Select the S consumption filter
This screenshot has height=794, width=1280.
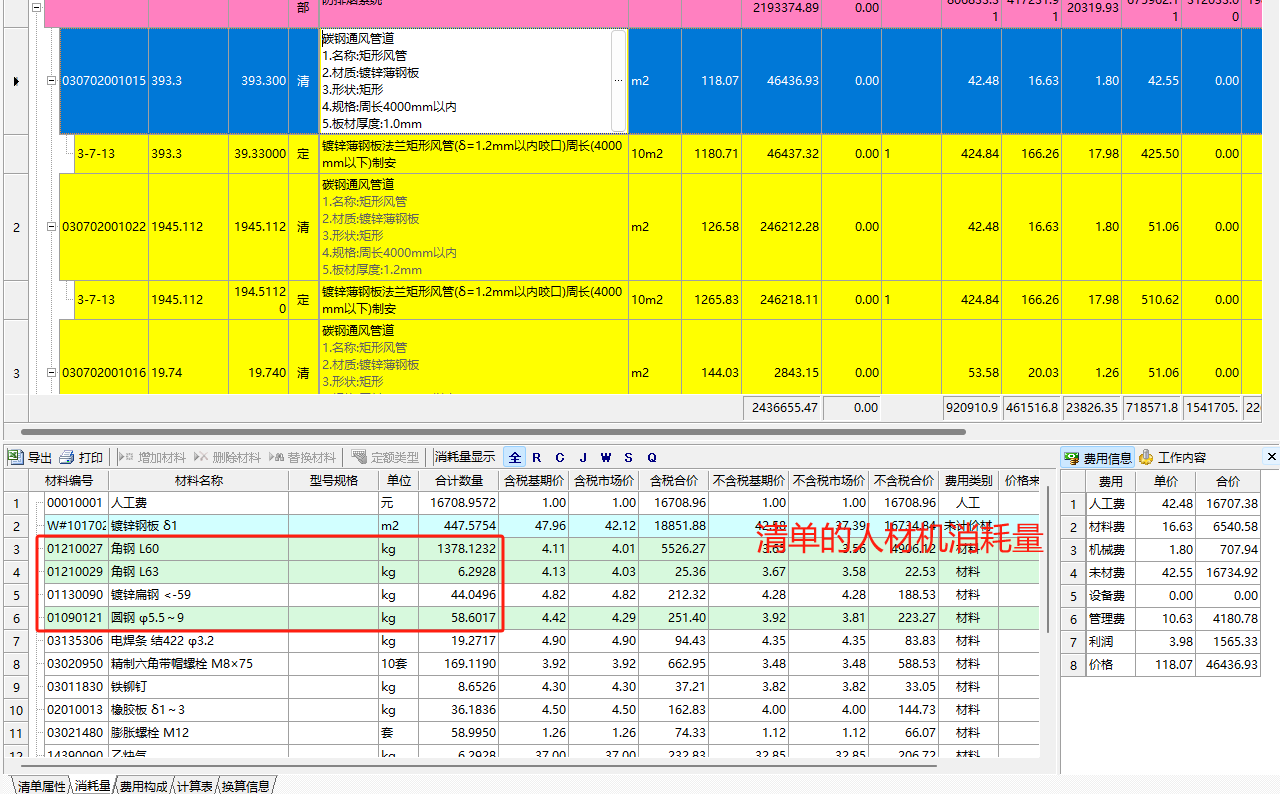tap(629, 457)
